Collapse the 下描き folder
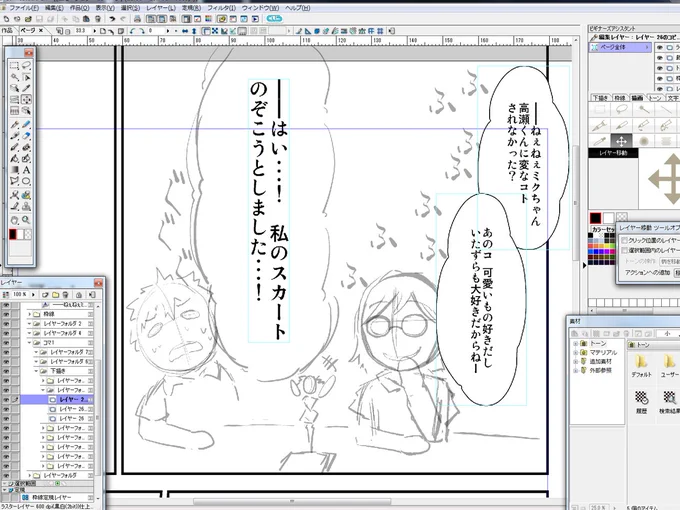 pos(36,371)
